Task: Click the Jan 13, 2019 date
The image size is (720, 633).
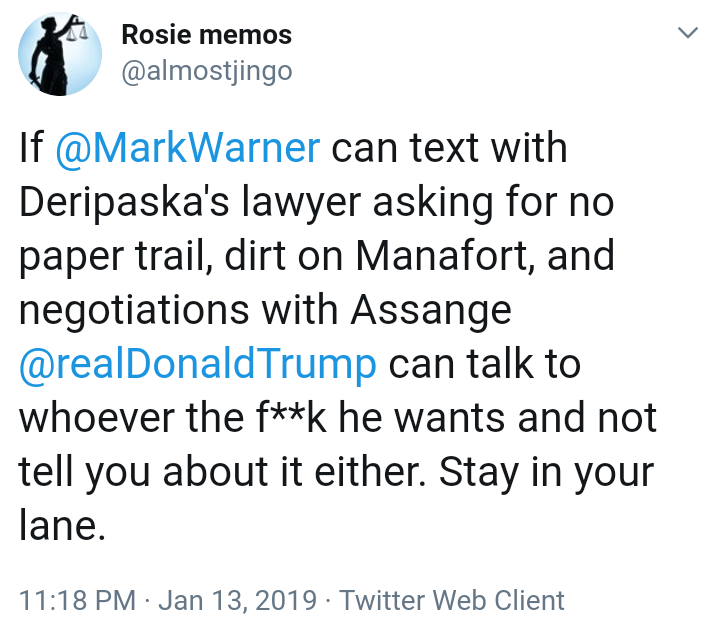Action: click(x=237, y=600)
